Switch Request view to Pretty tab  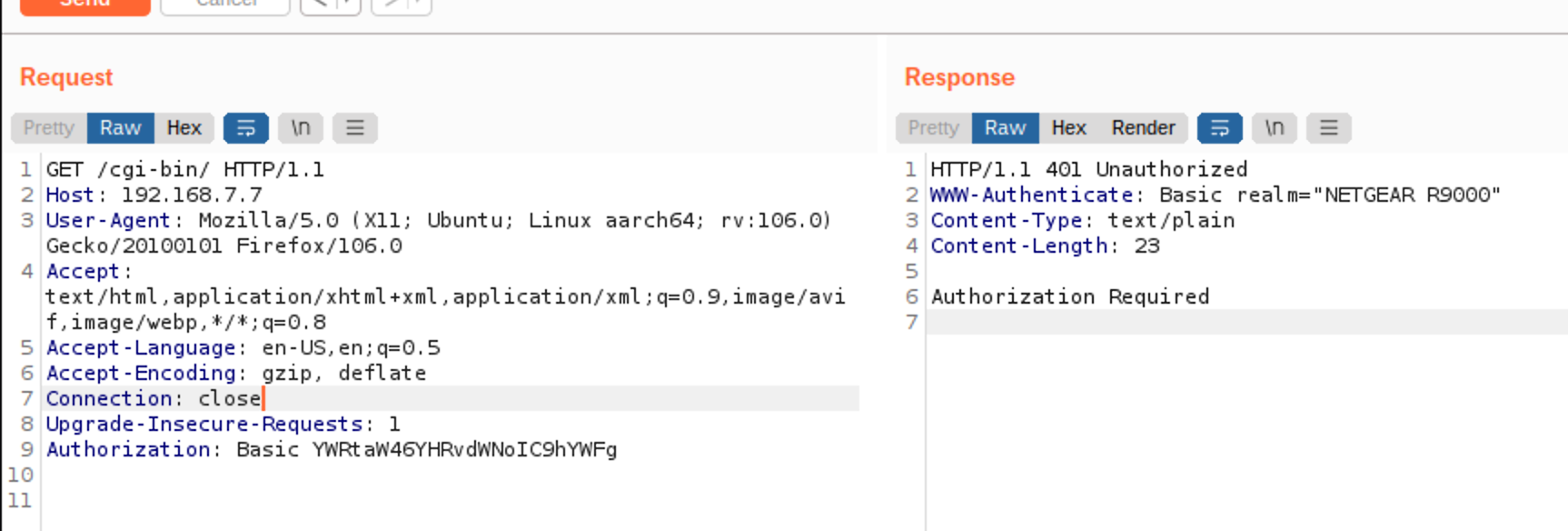click(x=49, y=128)
